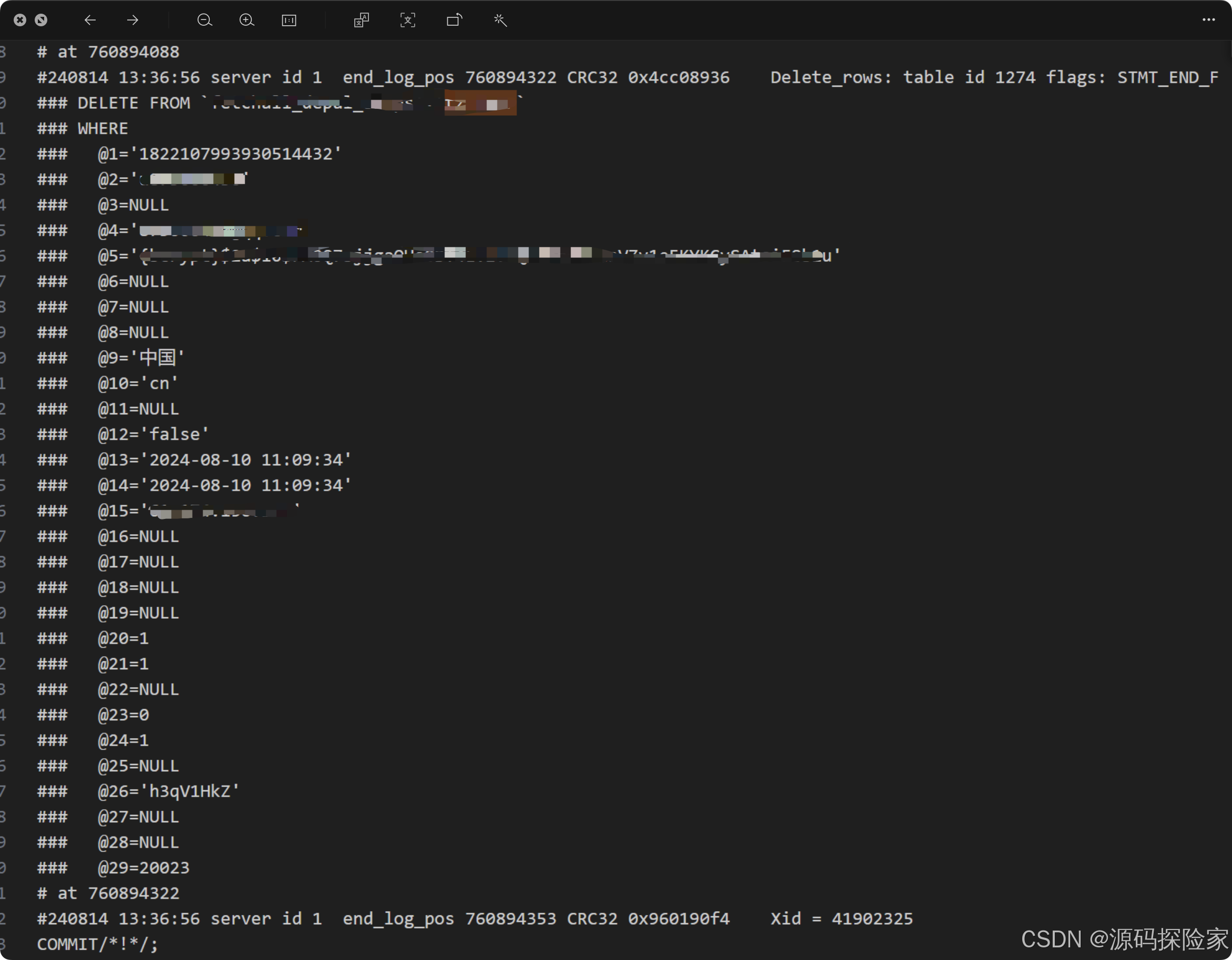Viewport: 1232px width, 960px height.
Task: Click the orange redacted table name
Action: [480, 103]
